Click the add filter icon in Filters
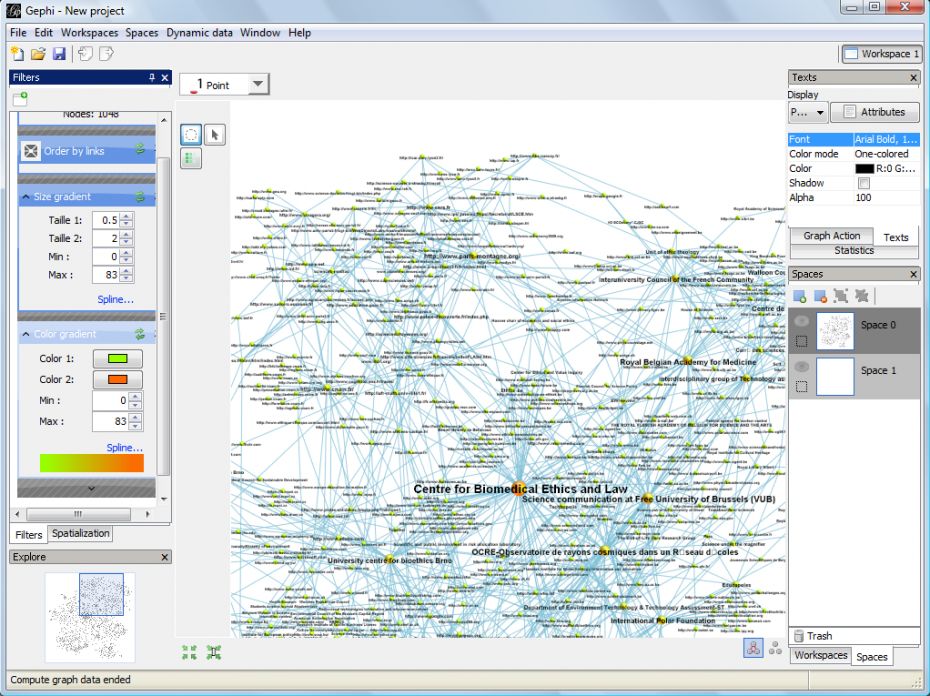Screen dimensions: 930x696 [20, 98]
